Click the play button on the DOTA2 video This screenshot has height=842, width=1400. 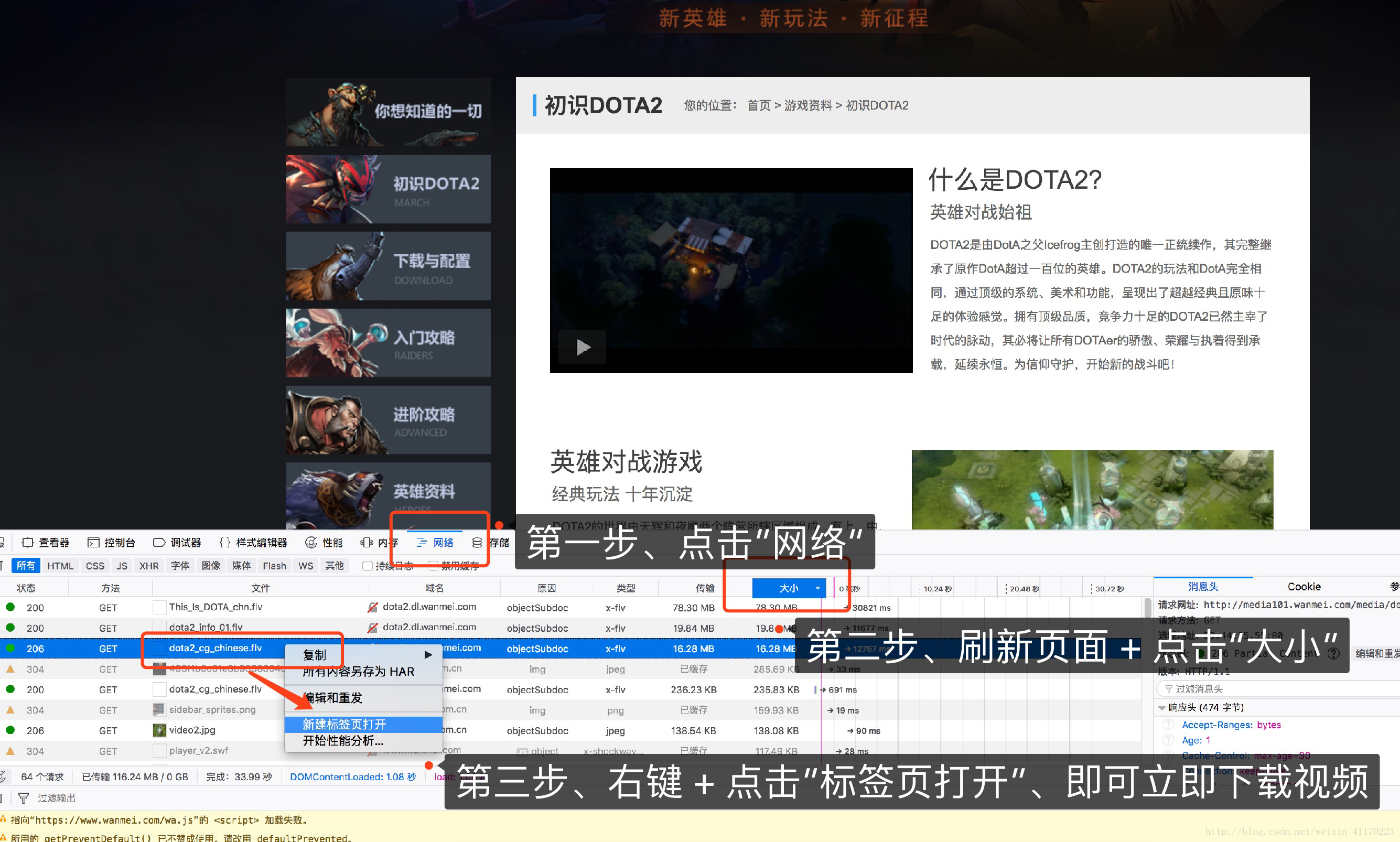coord(583,347)
